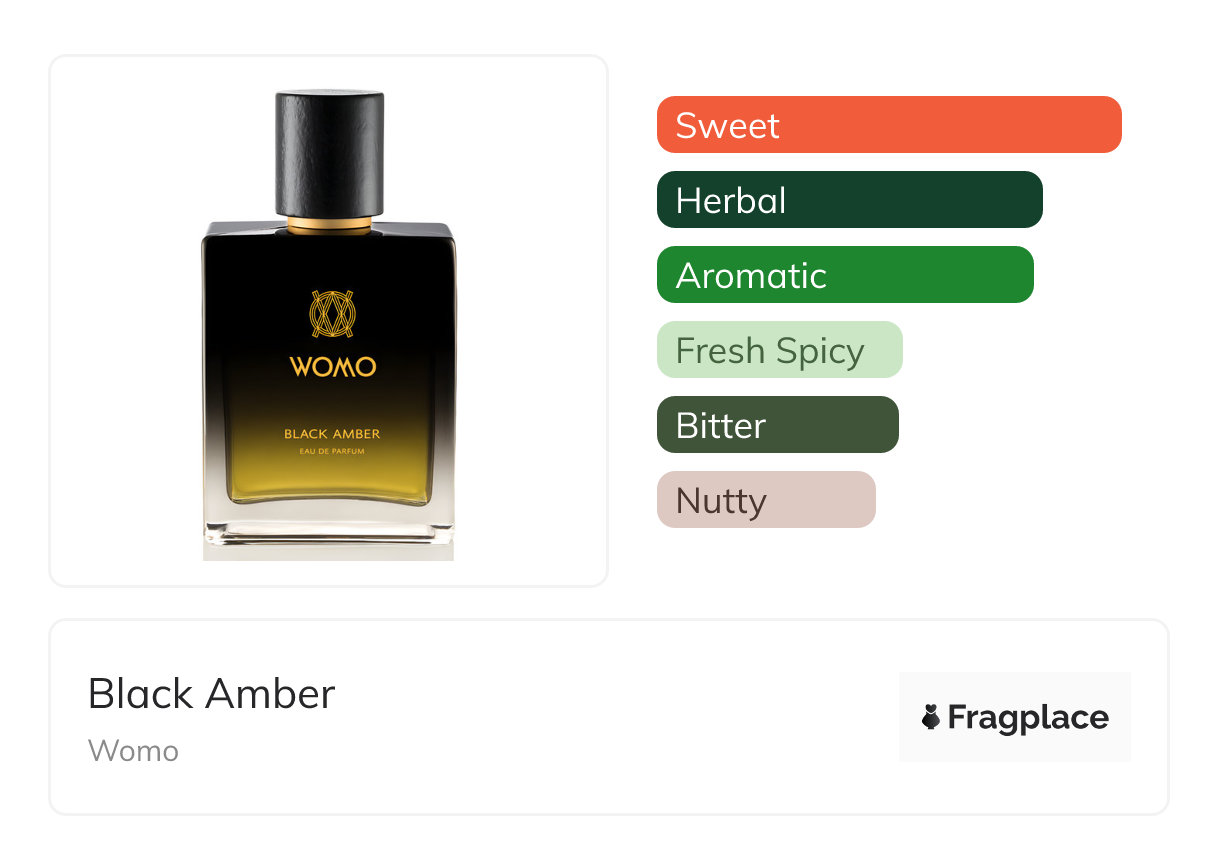1218x864 pixels.
Task: Click the Fragplace logo badge background
Action: [1015, 717]
